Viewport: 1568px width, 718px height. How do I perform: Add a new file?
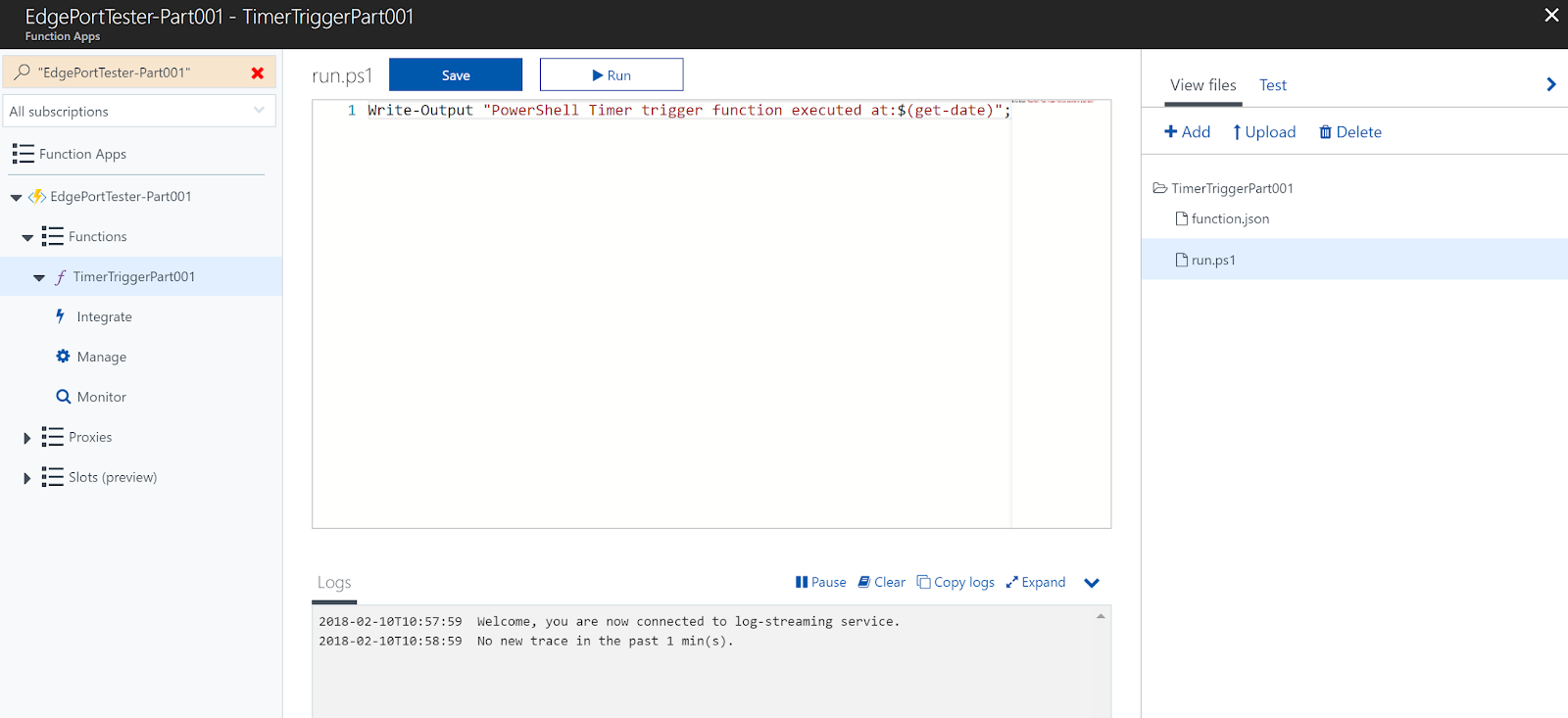1187,132
